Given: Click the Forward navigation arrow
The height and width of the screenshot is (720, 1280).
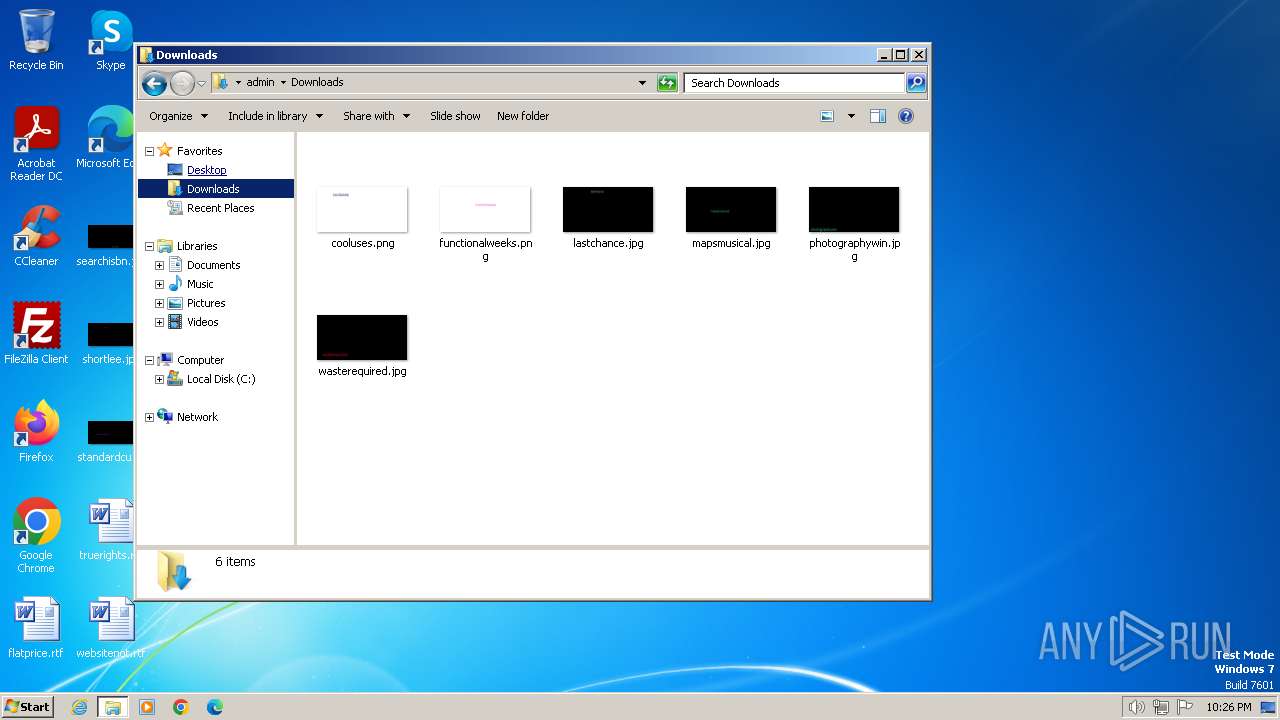Looking at the screenshot, I should pyautogui.click(x=182, y=83).
